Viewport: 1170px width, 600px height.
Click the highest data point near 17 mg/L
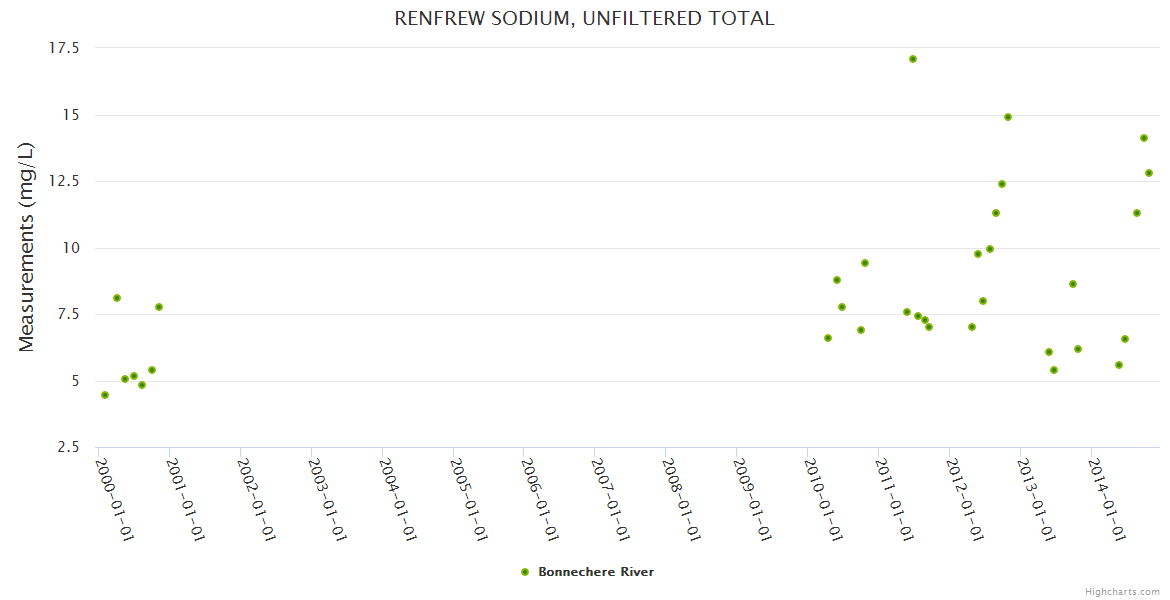point(913,59)
